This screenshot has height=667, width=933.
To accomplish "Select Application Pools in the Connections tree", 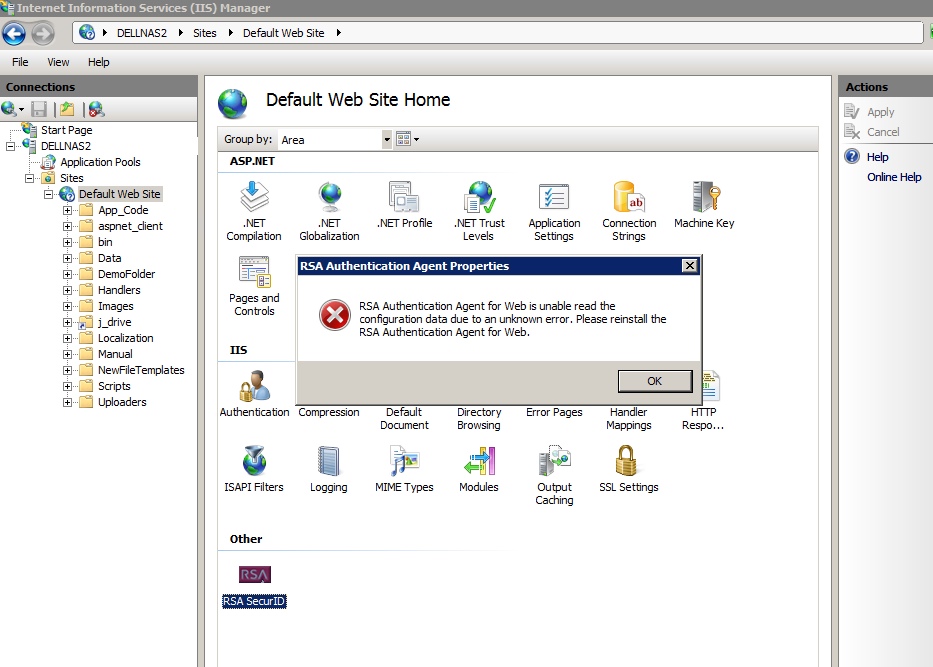I will click(x=100, y=162).
